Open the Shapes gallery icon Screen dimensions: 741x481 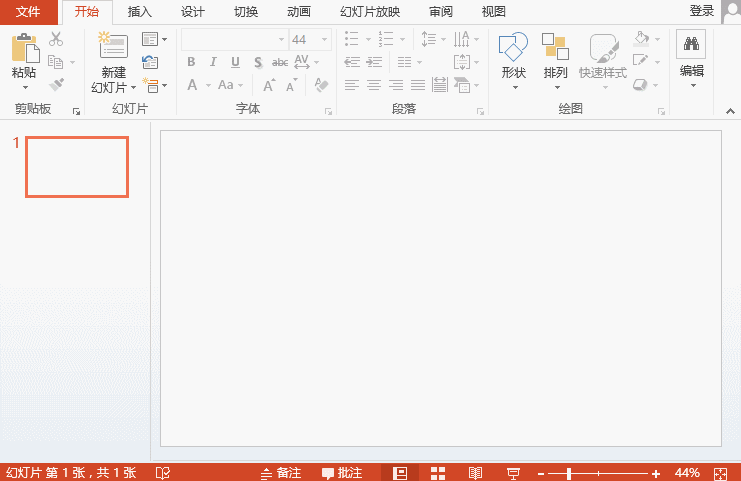click(513, 47)
